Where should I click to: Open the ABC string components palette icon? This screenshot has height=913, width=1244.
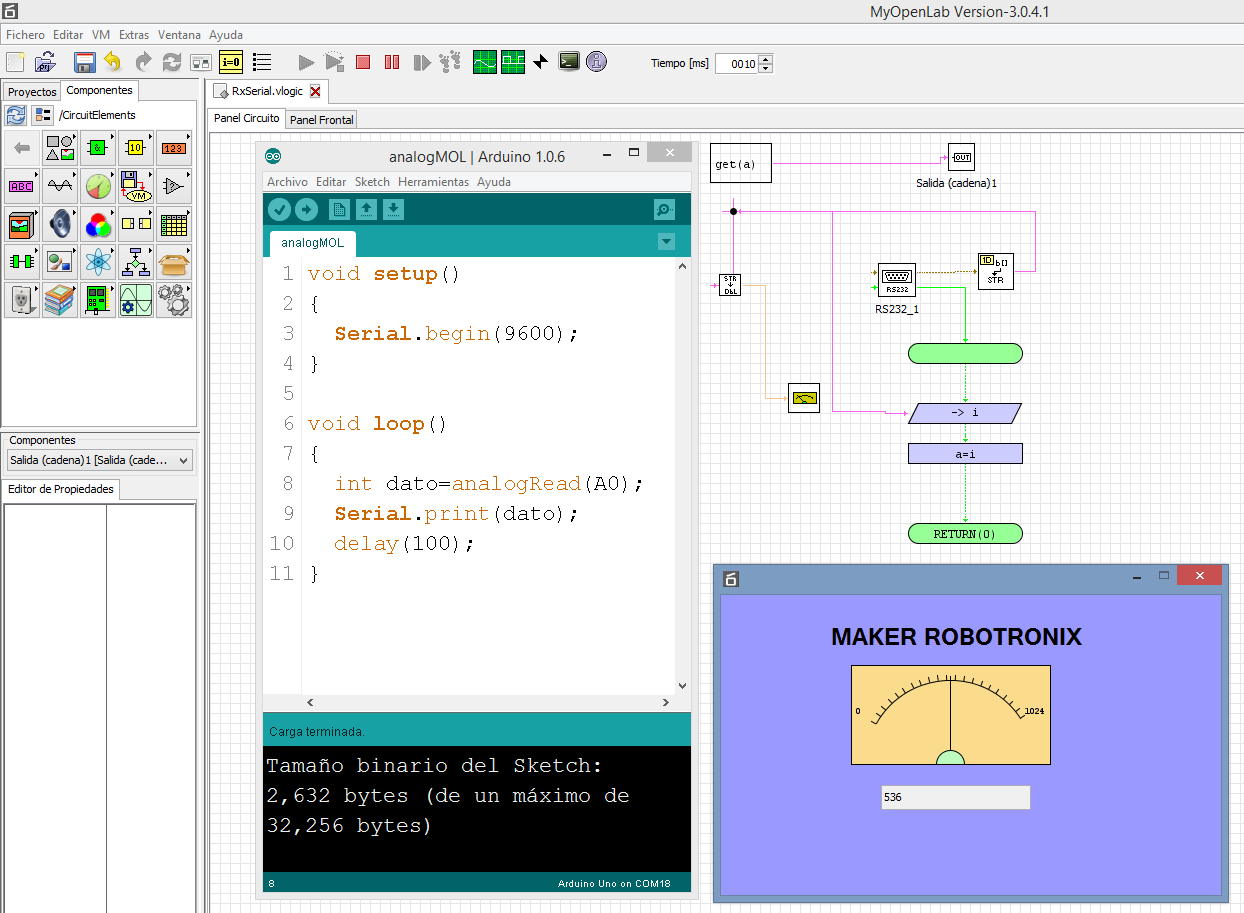pyautogui.click(x=22, y=185)
